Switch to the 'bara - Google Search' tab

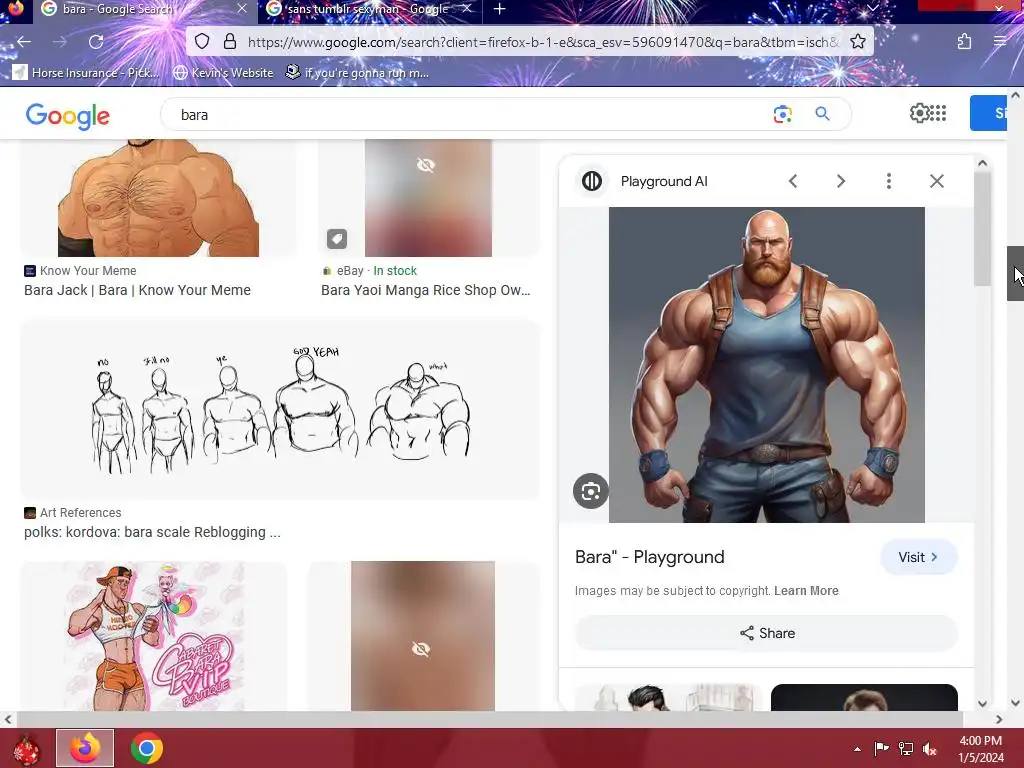click(x=142, y=8)
